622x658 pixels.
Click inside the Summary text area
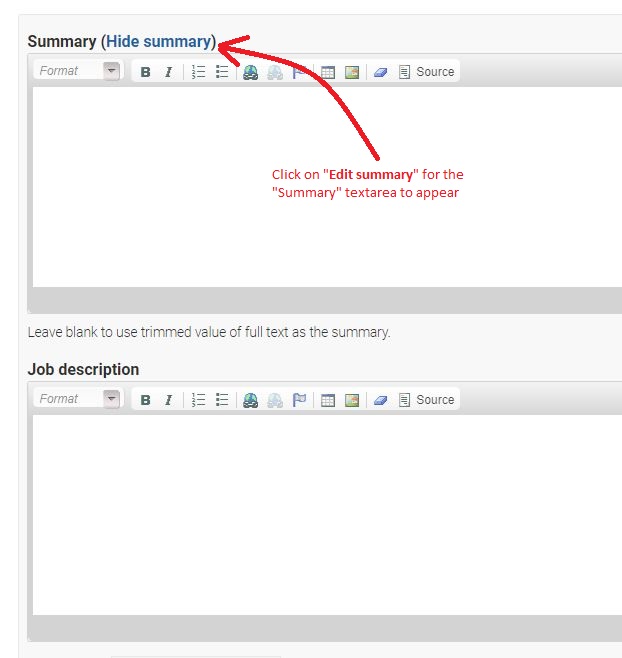[327, 187]
